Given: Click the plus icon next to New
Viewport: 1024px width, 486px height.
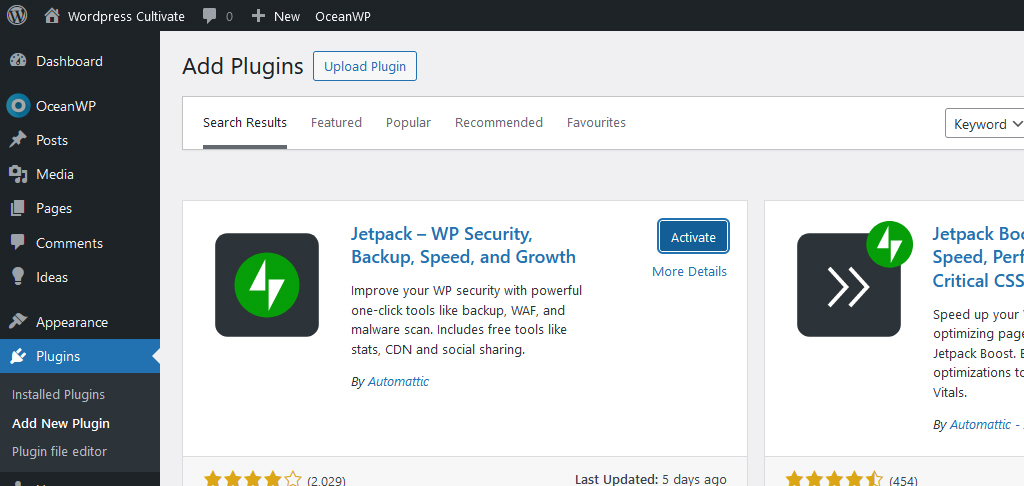Looking at the screenshot, I should click(259, 16).
